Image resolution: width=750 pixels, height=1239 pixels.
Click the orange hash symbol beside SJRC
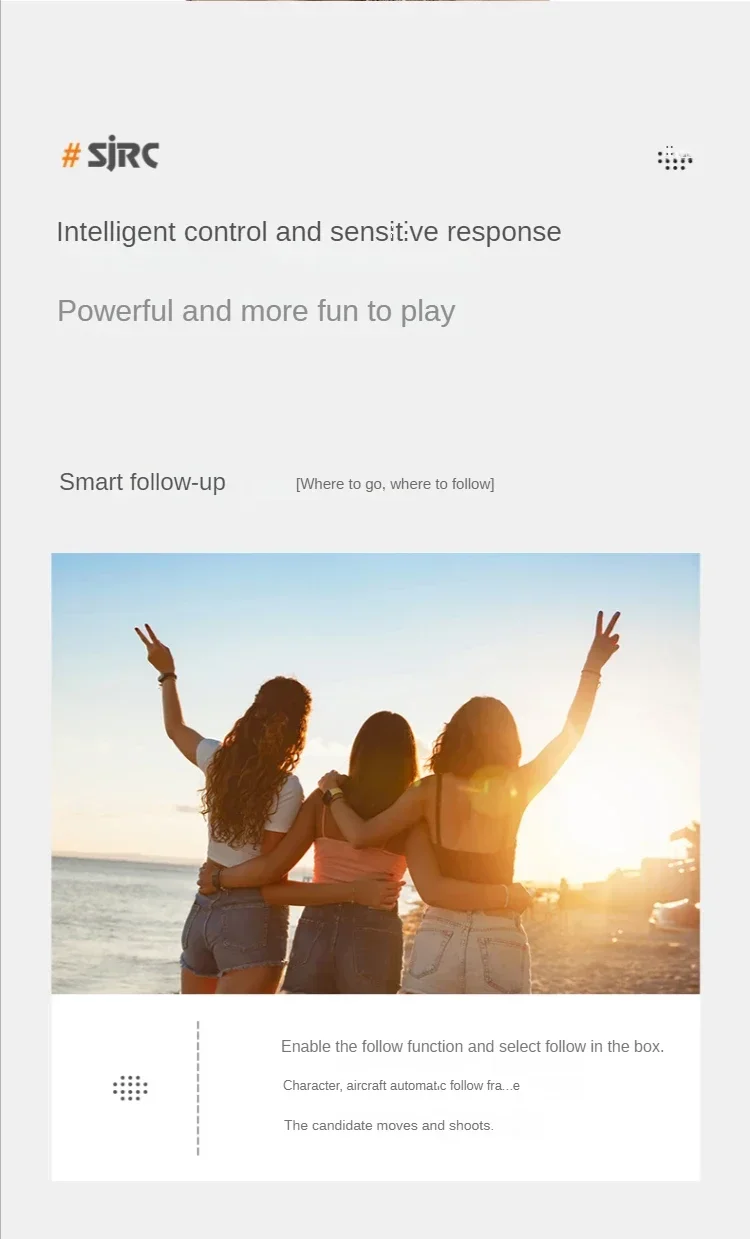coord(71,155)
